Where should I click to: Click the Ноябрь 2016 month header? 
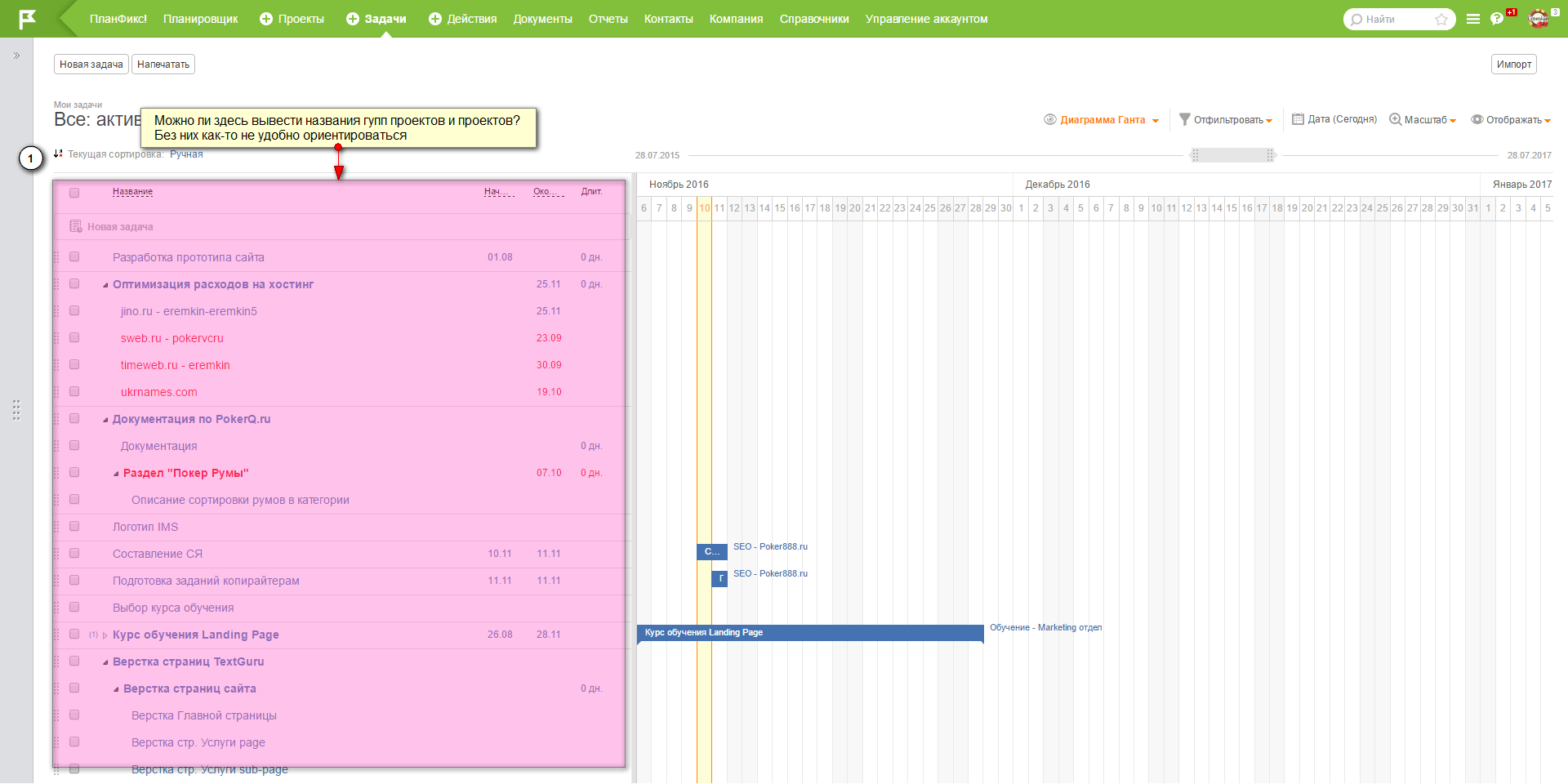[679, 185]
